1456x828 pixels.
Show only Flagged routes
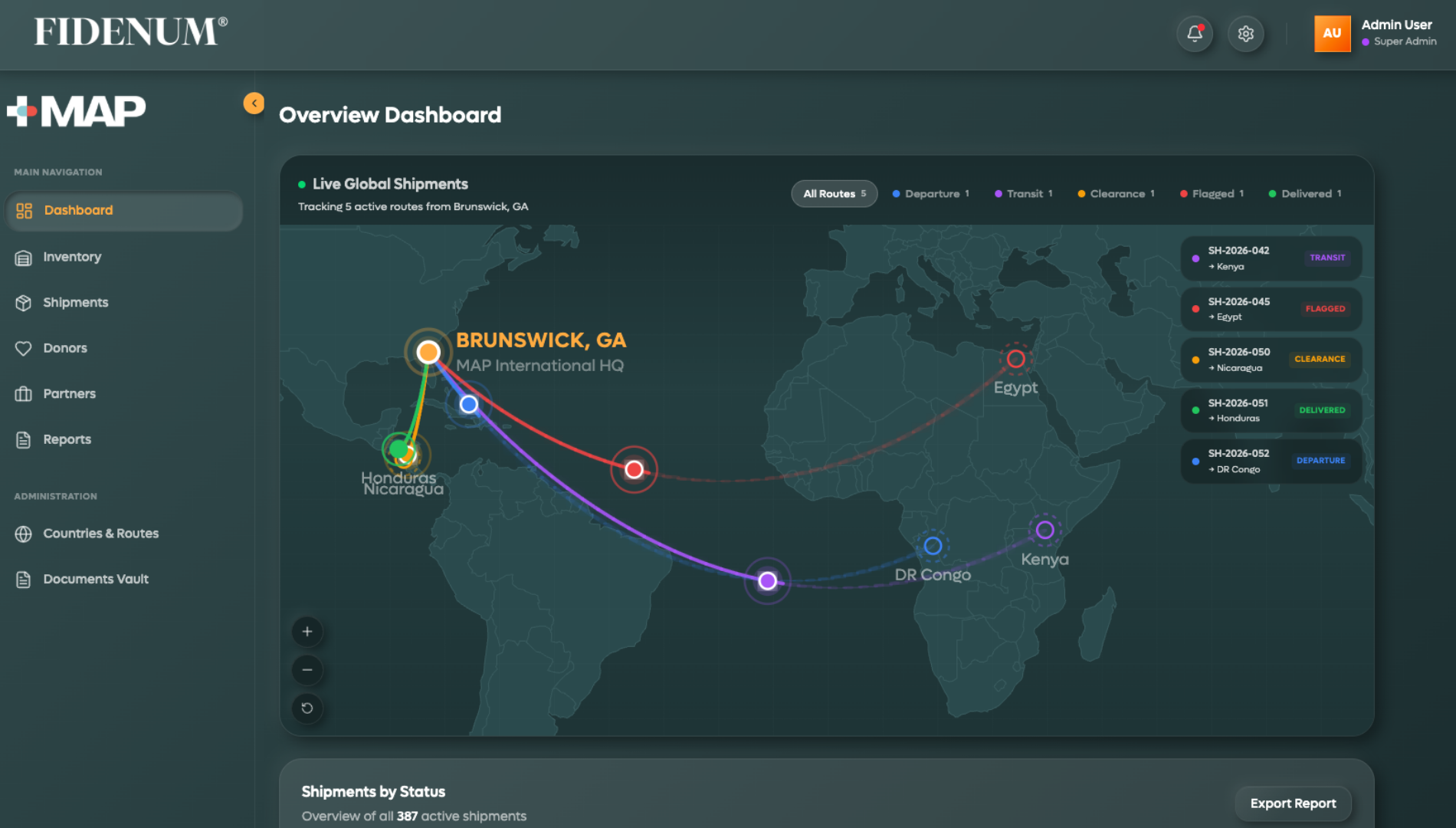[1212, 194]
